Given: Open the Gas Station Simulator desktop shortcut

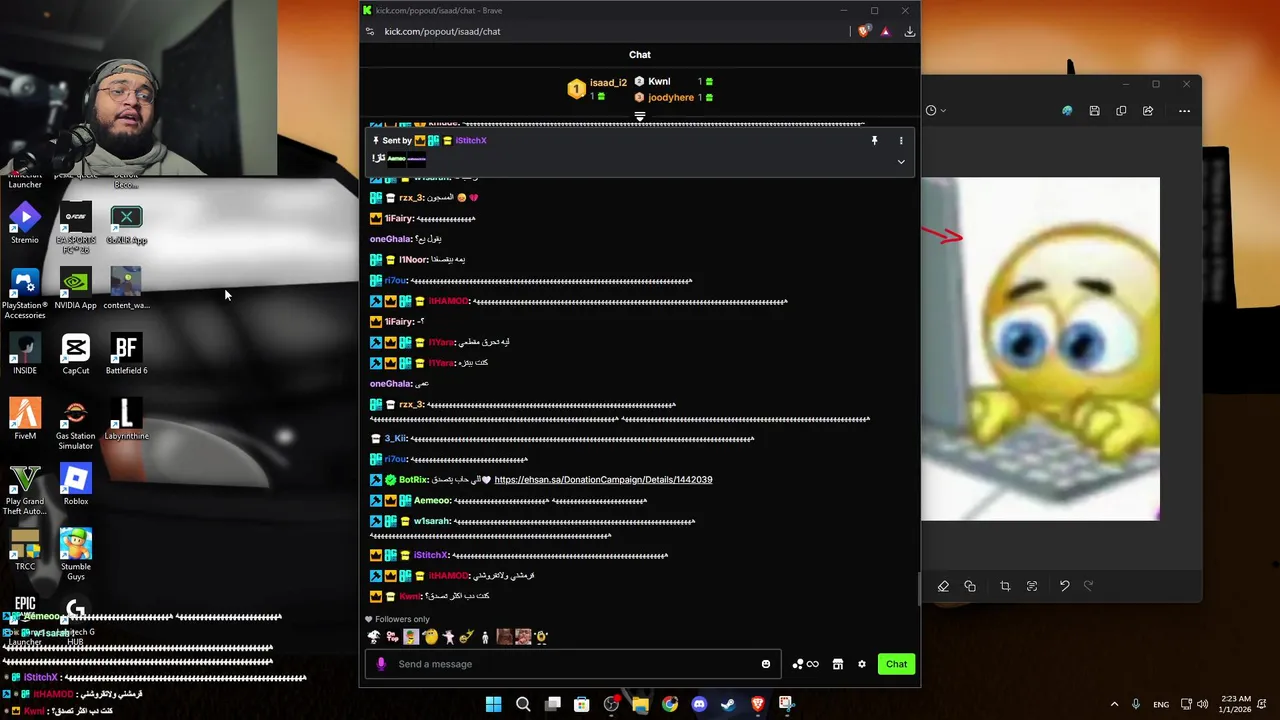Looking at the screenshot, I should point(76,425).
